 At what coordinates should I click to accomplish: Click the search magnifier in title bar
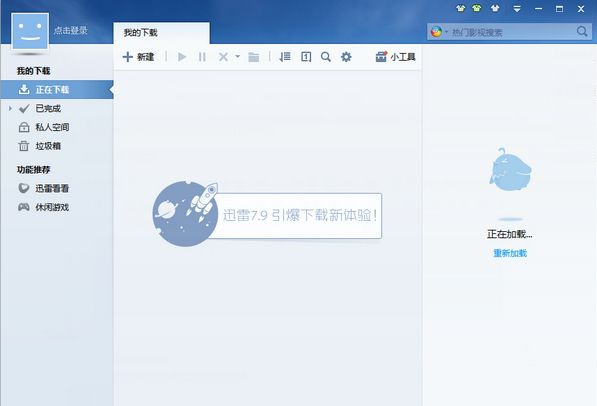(582, 32)
